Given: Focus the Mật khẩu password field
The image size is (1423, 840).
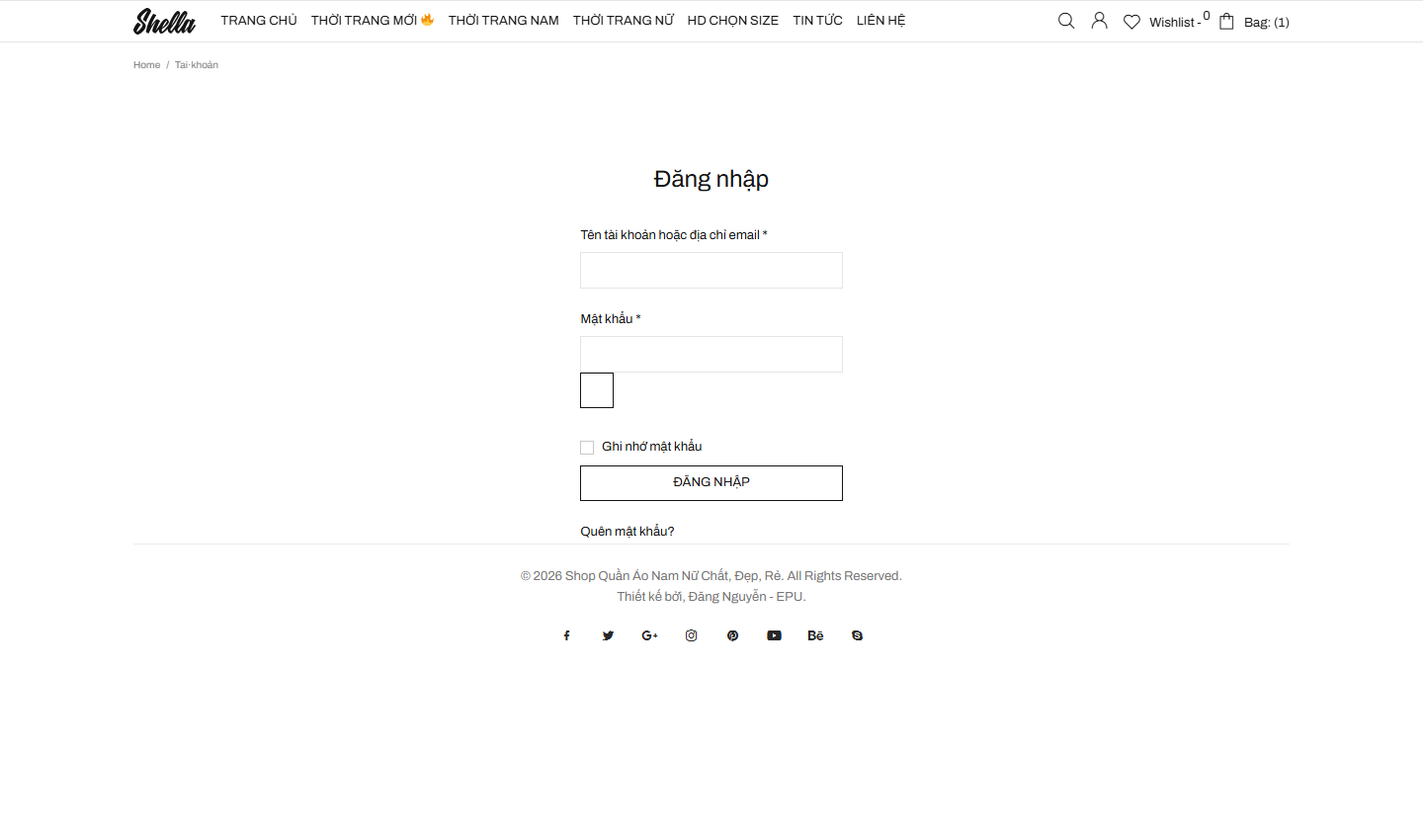Looking at the screenshot, I should pos(711,355).
